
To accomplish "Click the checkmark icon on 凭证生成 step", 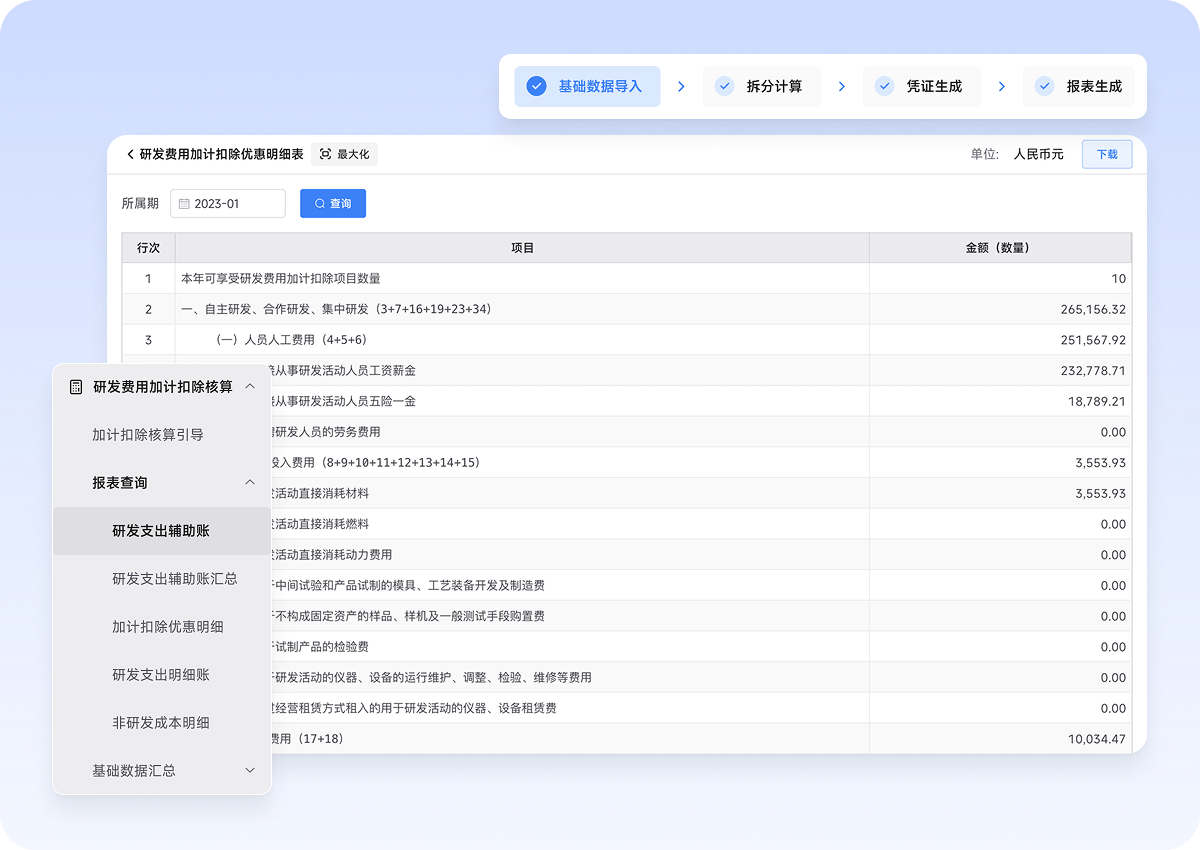I will (884, 87).
